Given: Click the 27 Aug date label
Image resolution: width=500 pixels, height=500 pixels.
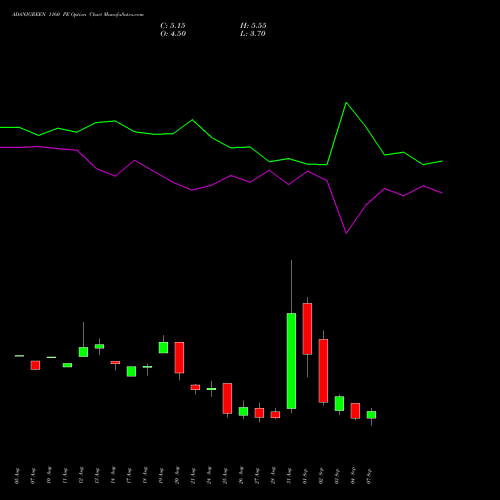Looking at the screenshot, I should [257, 476].
